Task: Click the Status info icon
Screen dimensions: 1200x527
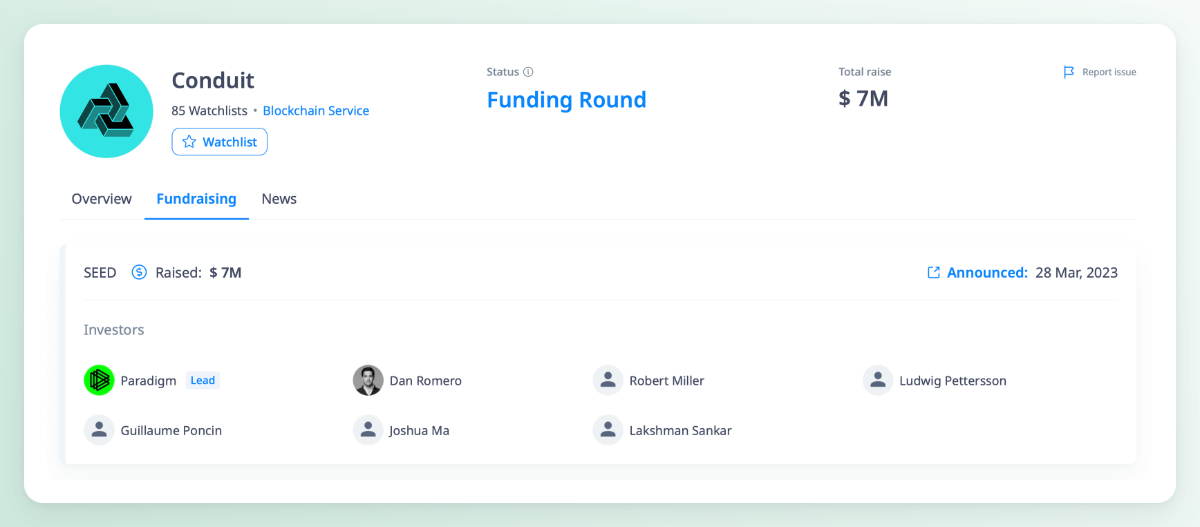Action: click(x=528, y=72)
